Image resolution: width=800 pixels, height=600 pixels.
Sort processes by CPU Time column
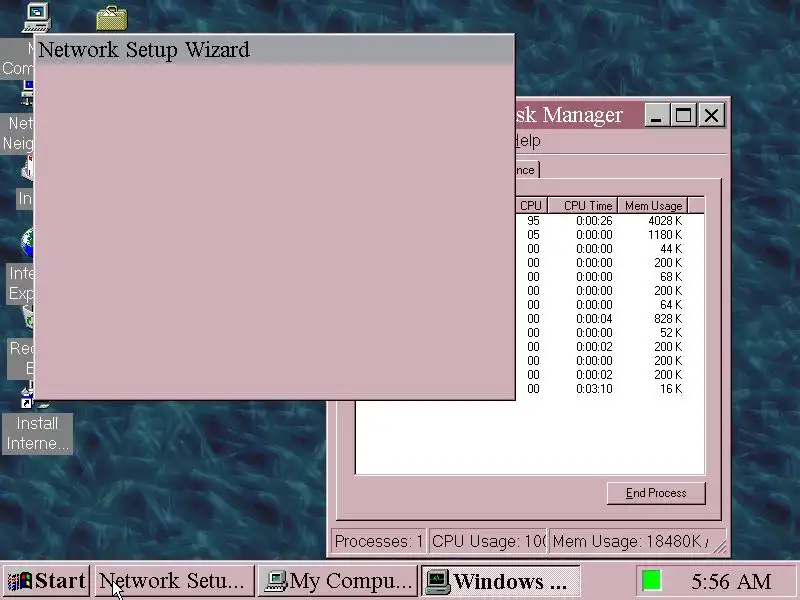tap(583, 206)
